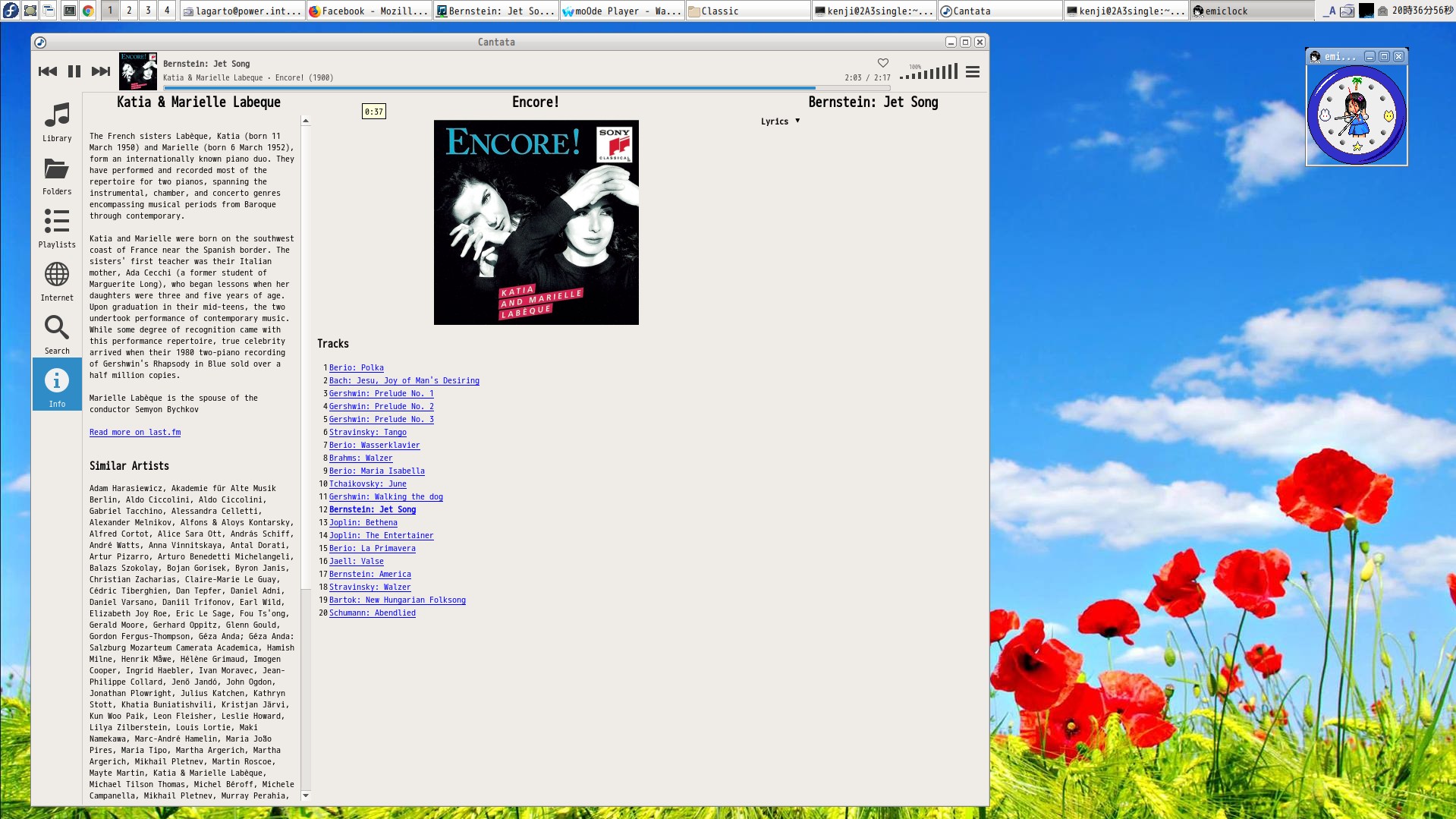Pause the current song
This screenshot has height=819, width=1456.
tap(74, 71)
